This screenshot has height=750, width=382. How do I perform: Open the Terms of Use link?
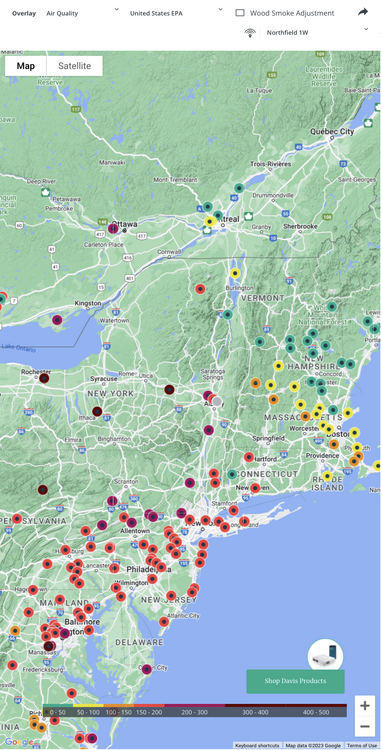362,746
